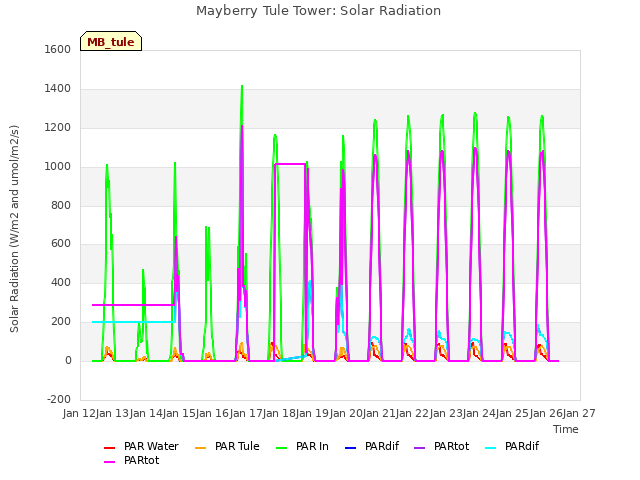
Task: Toggle the PAR In legend entry
Action: (302, 447)
